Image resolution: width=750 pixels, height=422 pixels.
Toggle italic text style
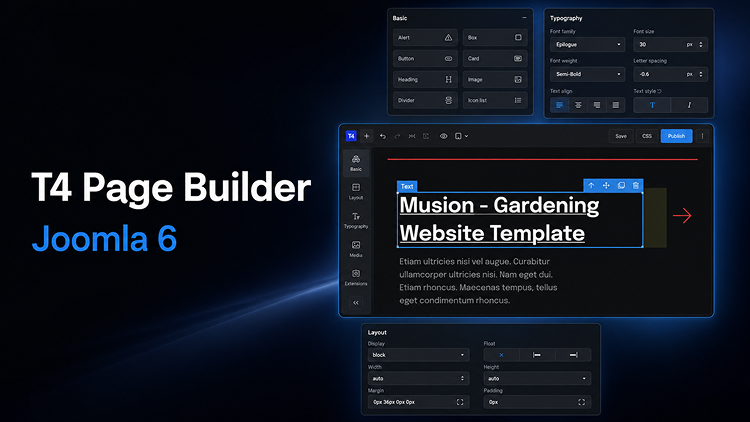(689, 105)
